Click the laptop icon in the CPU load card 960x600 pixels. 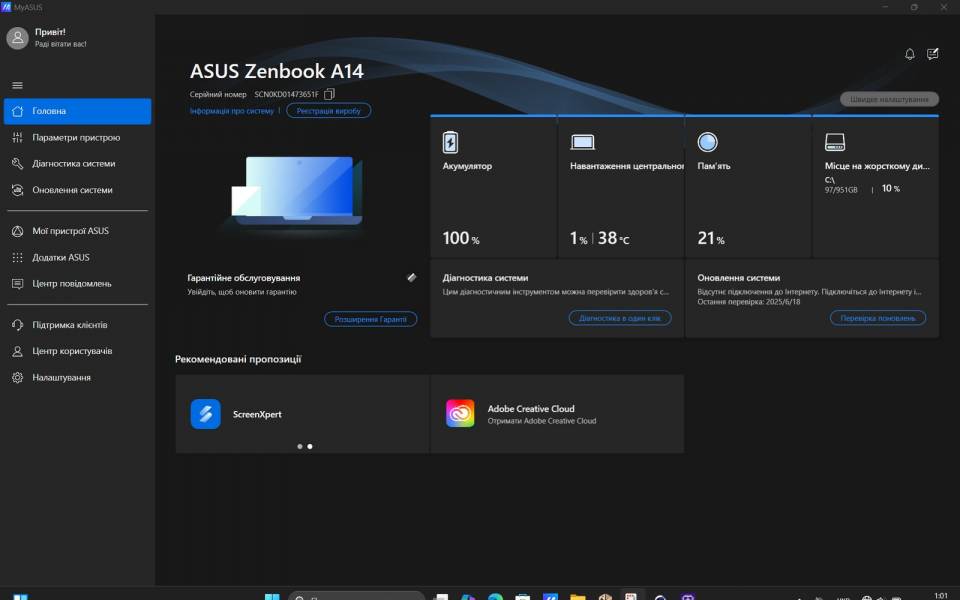click(582, 143)
